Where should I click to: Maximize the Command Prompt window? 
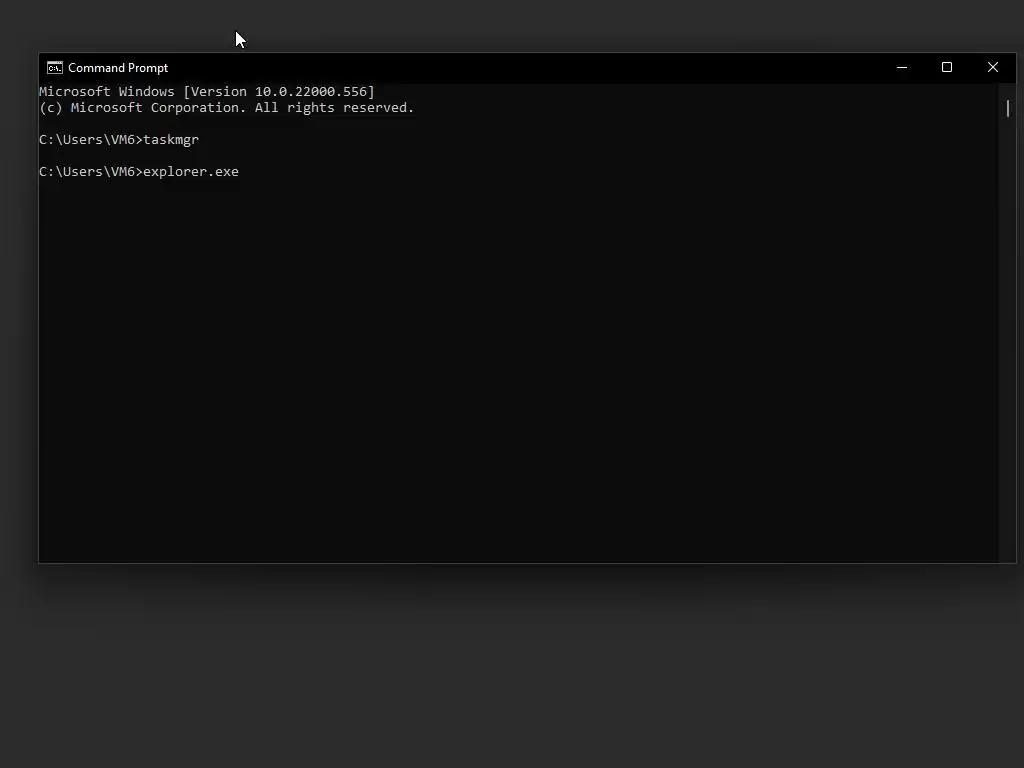pyautogui.click(x=947, y=67)
